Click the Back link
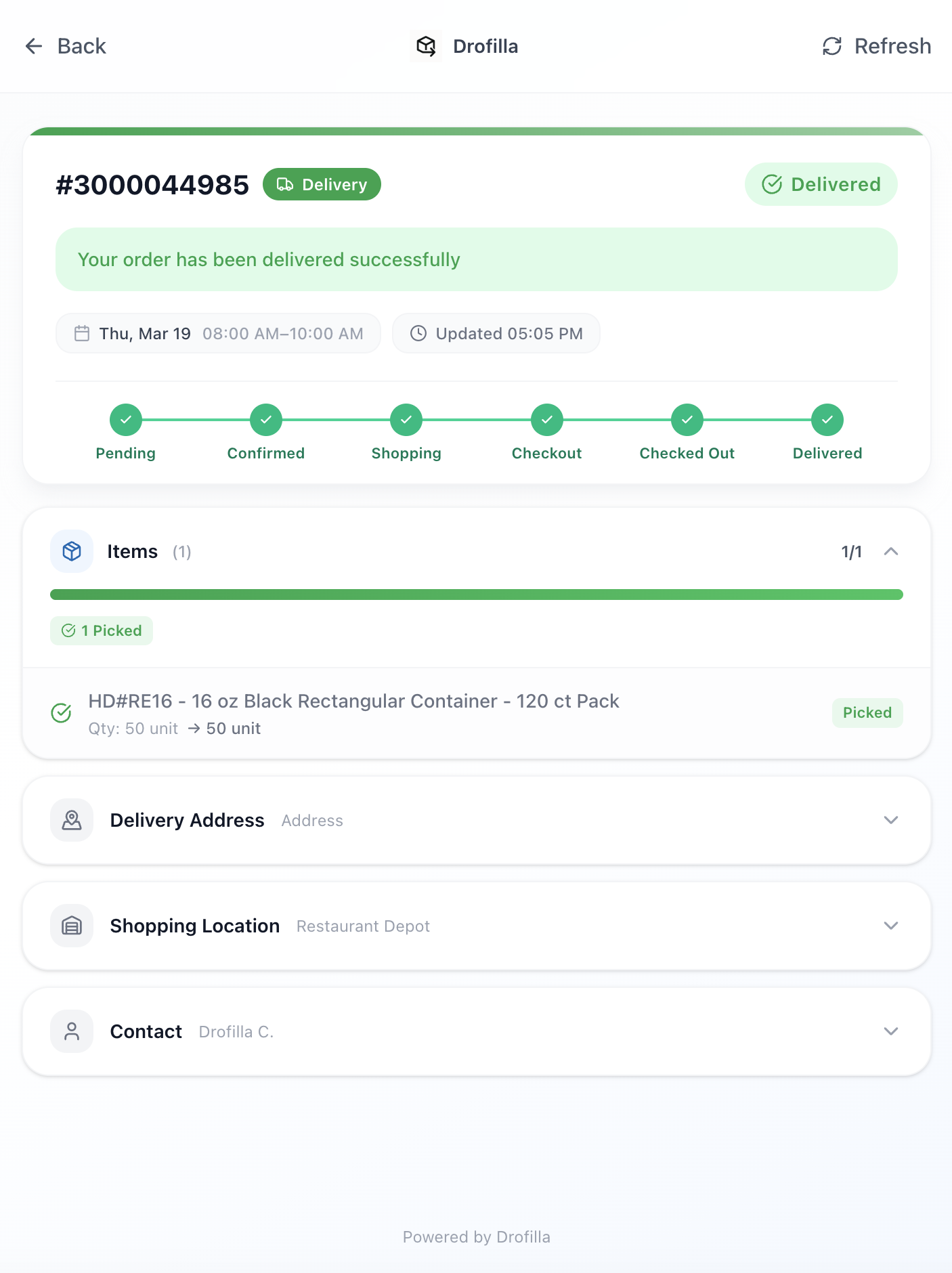952x1273 pixels. click(81, 46)
